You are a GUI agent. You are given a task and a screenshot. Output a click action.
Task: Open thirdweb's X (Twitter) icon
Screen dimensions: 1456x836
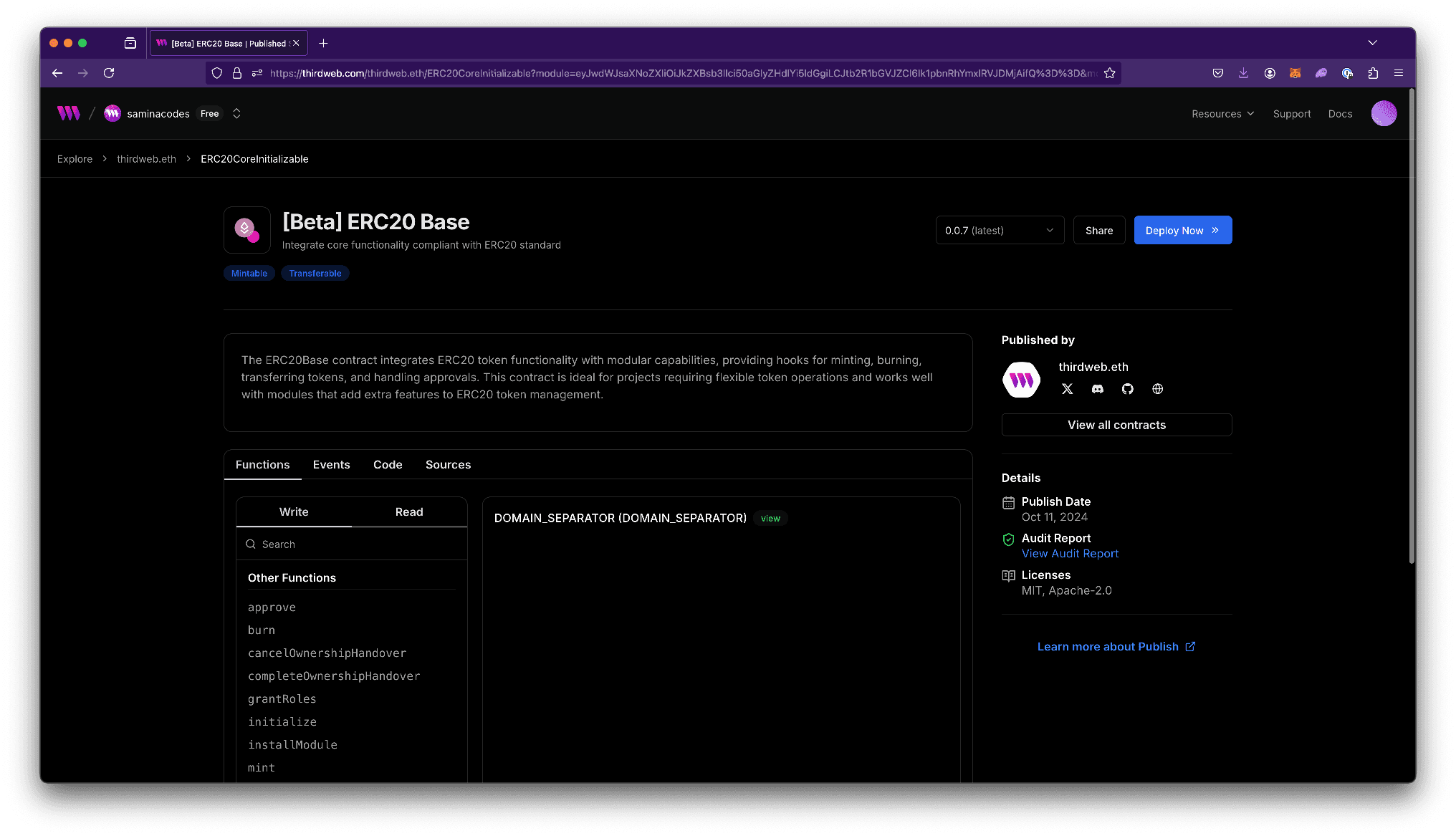tap(1067, 389)
